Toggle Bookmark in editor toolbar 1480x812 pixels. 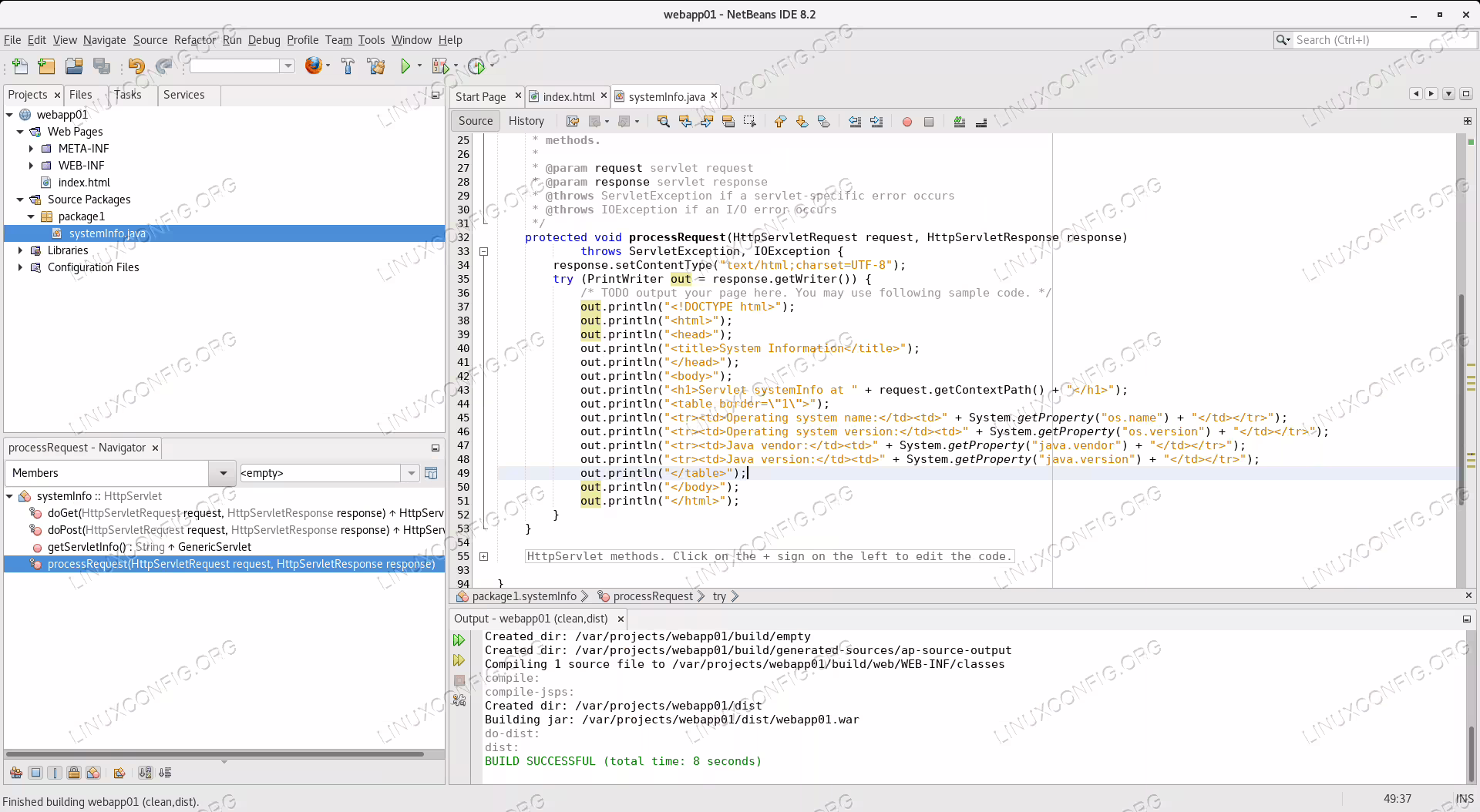click(x=823, y=121)
